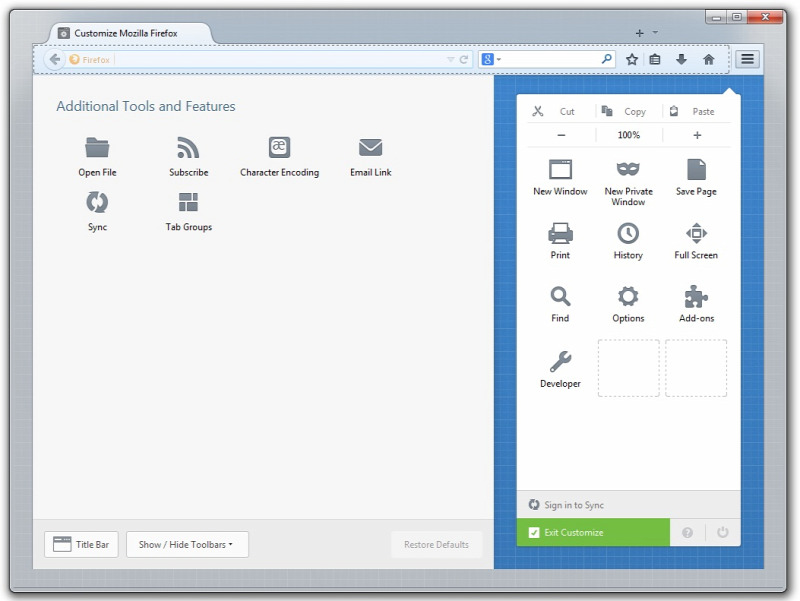Click the bookmark star icon in toolbar
This screenshot has width=800, height=601.
pos(632,60)
